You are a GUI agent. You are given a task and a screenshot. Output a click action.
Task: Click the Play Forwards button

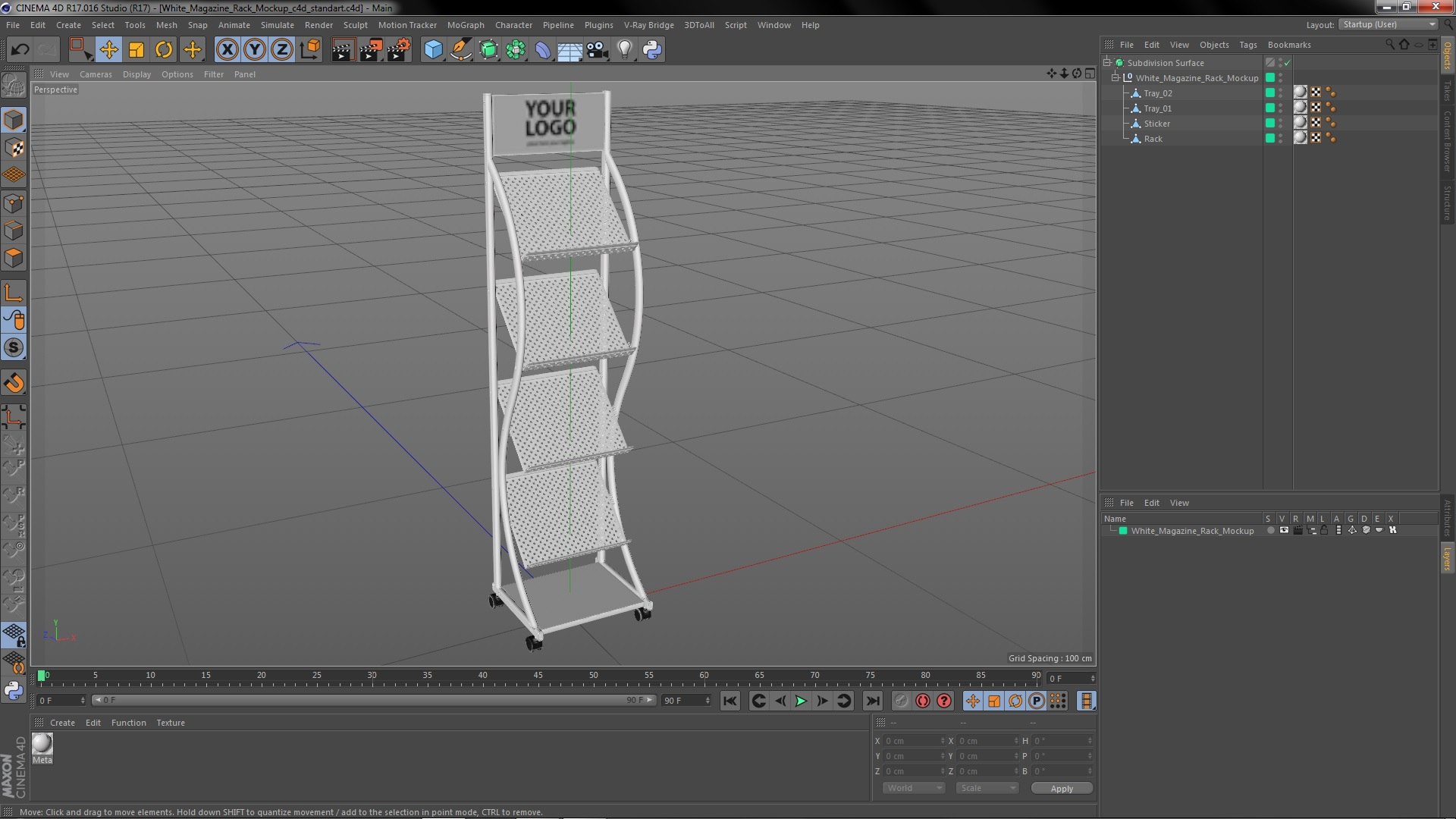801,701
